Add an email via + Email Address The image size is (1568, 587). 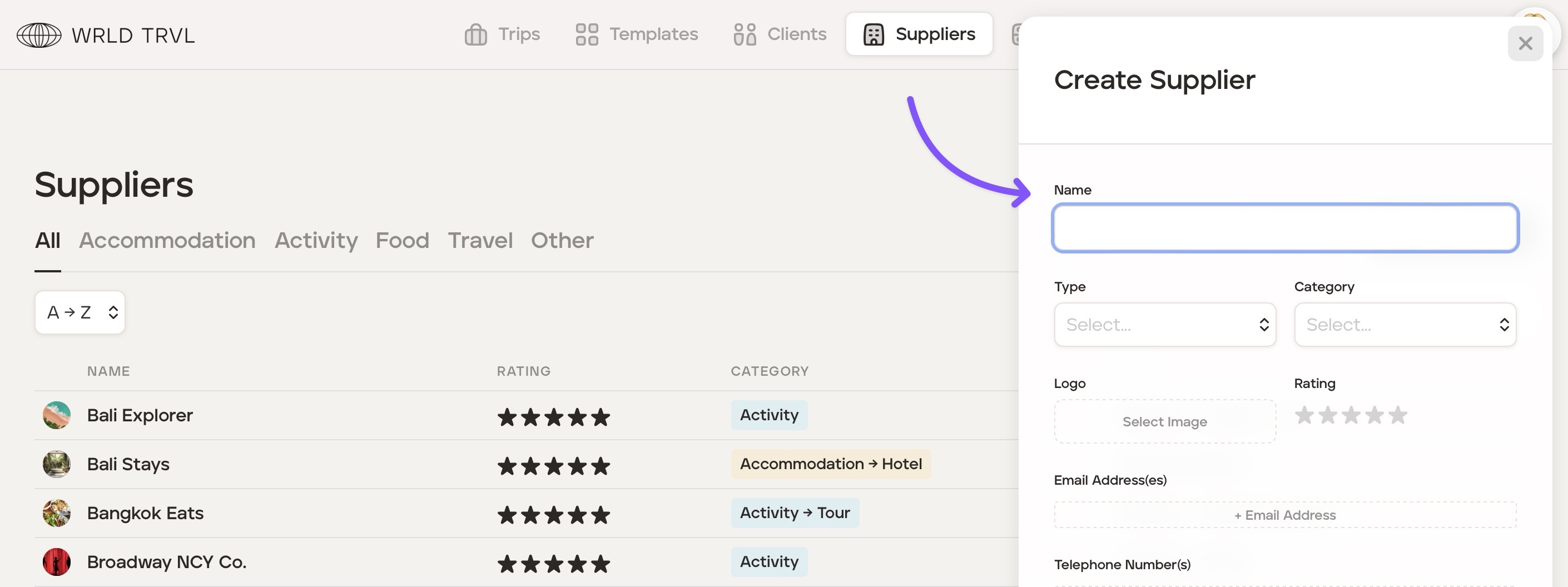(x=1284, y=515)
